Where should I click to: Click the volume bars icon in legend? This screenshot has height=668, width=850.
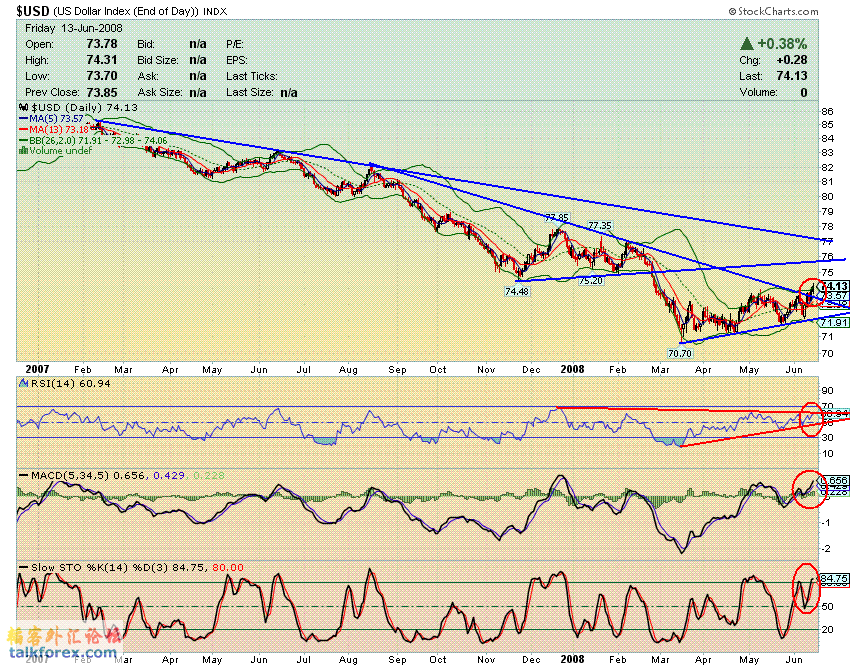[x=23, y=151]
